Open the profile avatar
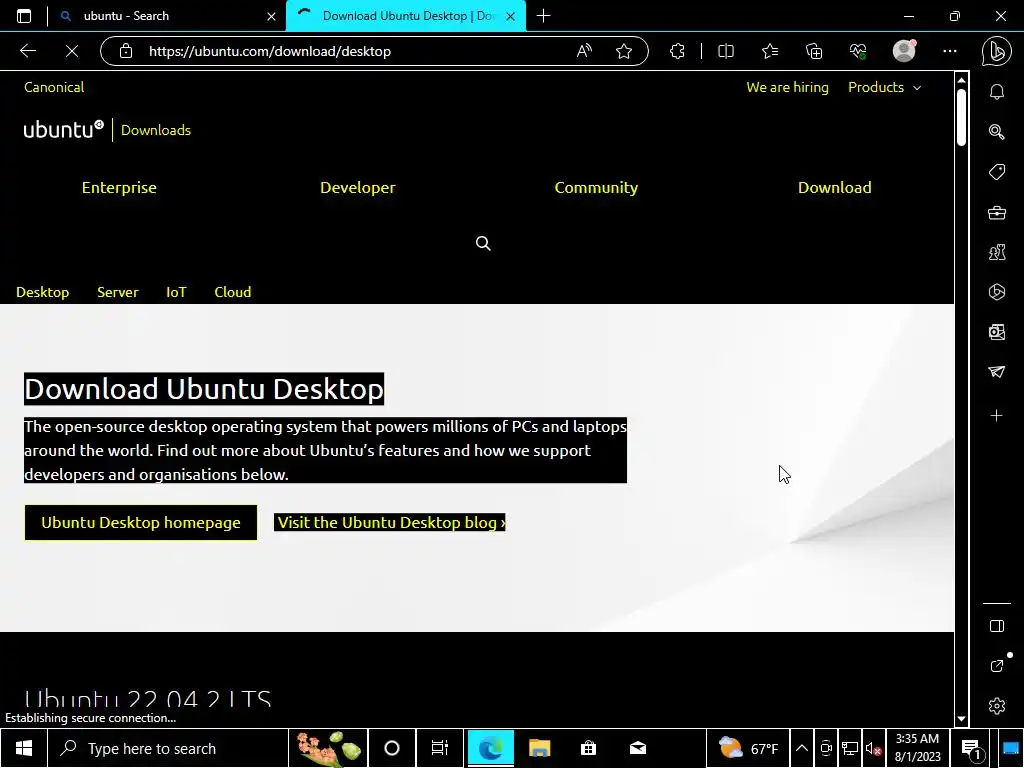The width and height of the screenshot is (1024, 768). click(x=904, y=51)
